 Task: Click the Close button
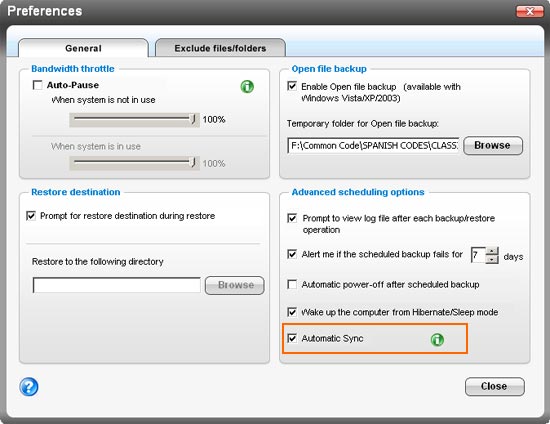pos(495,386)
